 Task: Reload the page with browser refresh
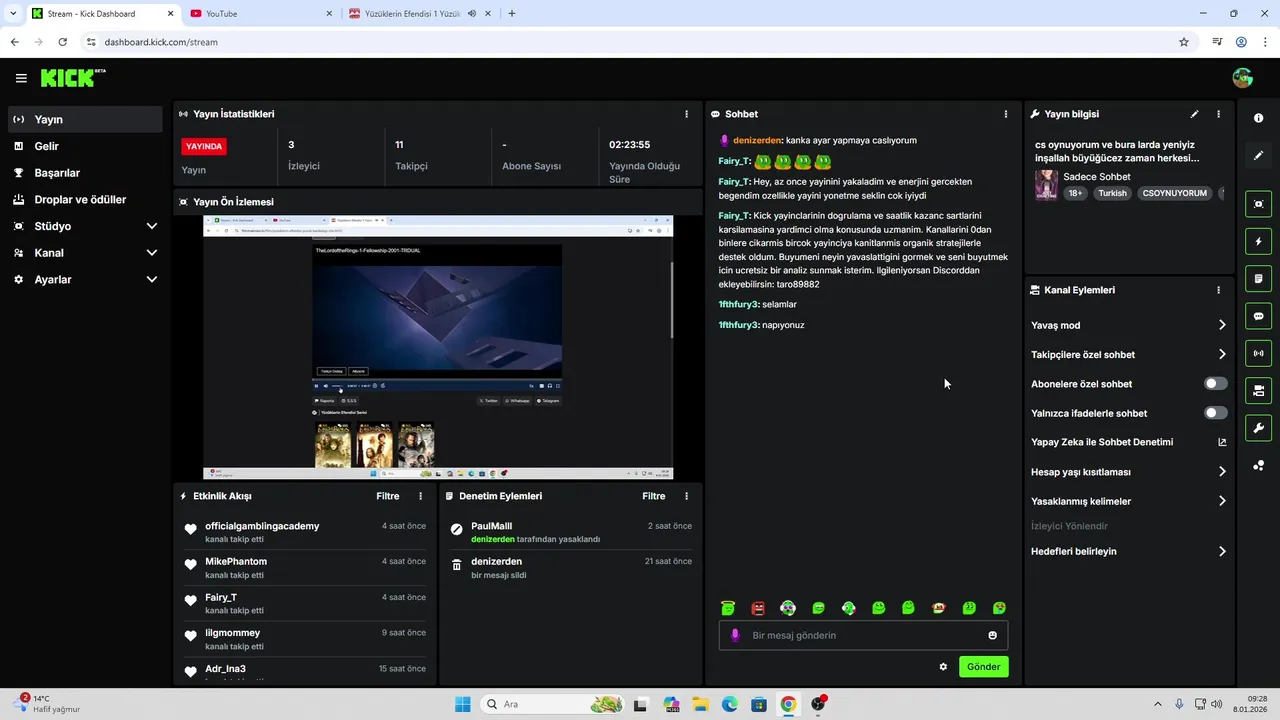click(x=63, y=42)
